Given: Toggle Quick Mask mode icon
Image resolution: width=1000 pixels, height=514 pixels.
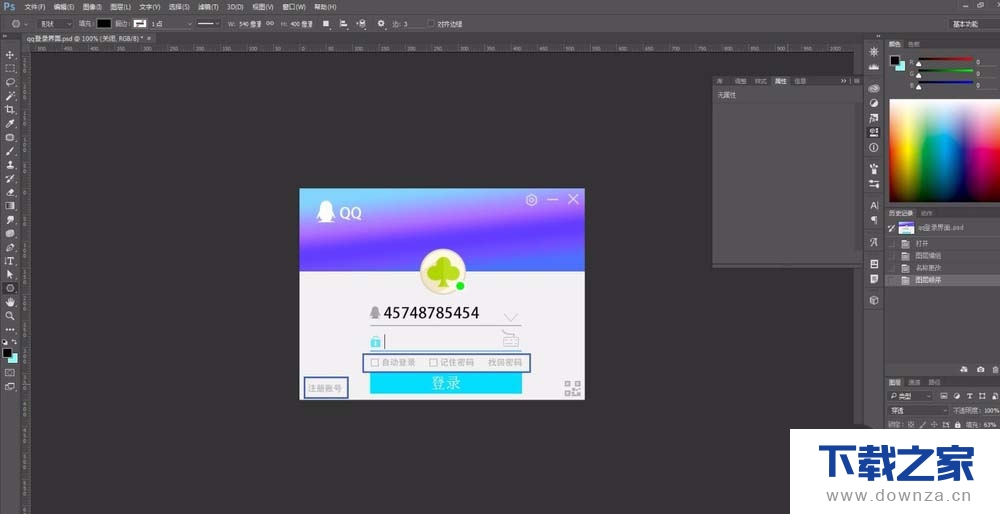Looking at the screenshot, I should tap(10, 372).
